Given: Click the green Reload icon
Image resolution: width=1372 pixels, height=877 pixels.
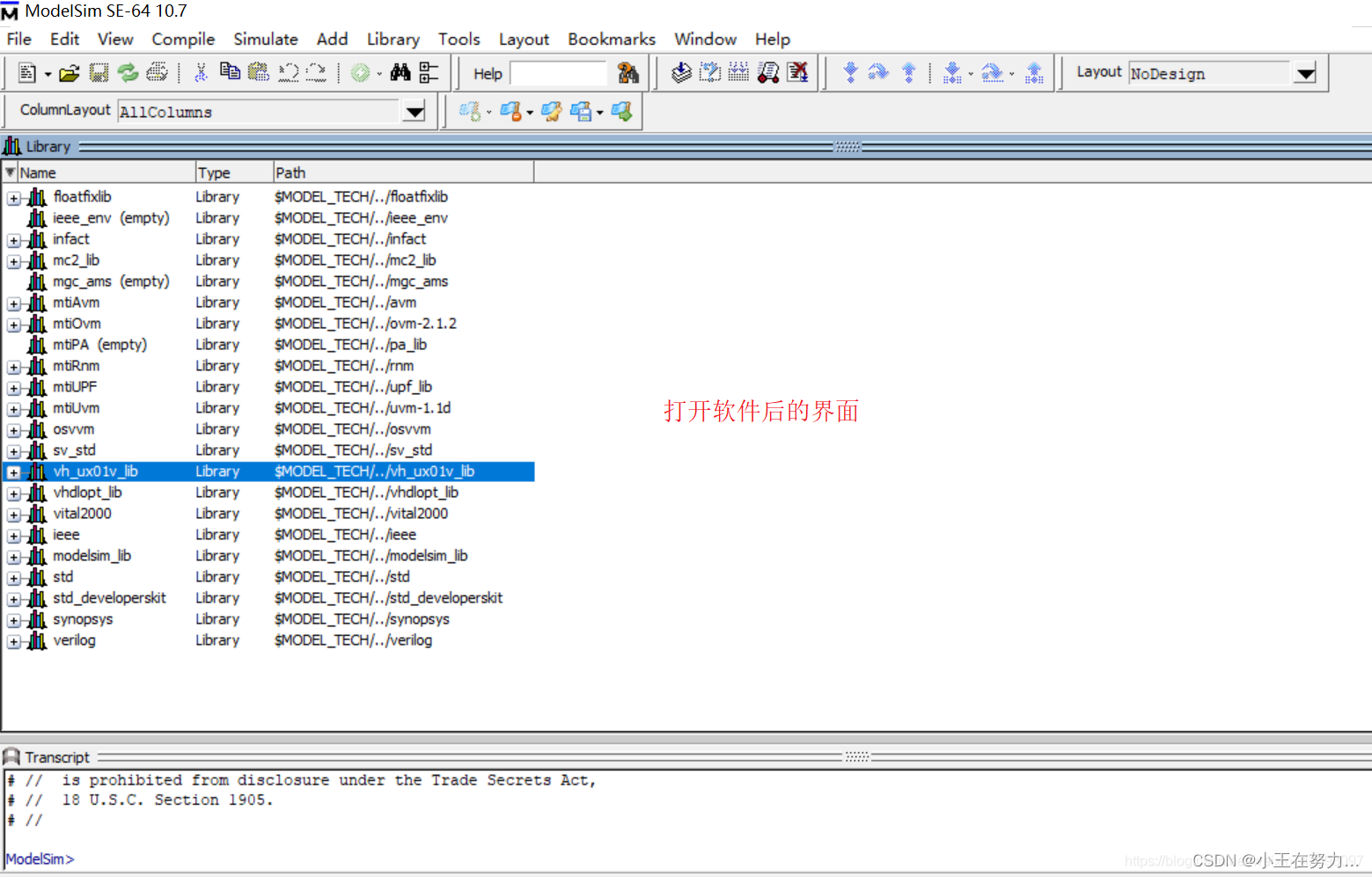Looking at the screenshot, I should [x=128, y=73].
